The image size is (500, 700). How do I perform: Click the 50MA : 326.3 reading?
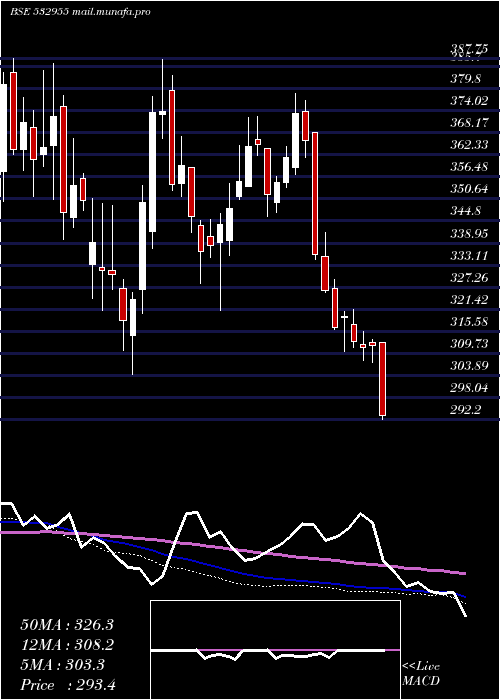[x=67, y=625]
